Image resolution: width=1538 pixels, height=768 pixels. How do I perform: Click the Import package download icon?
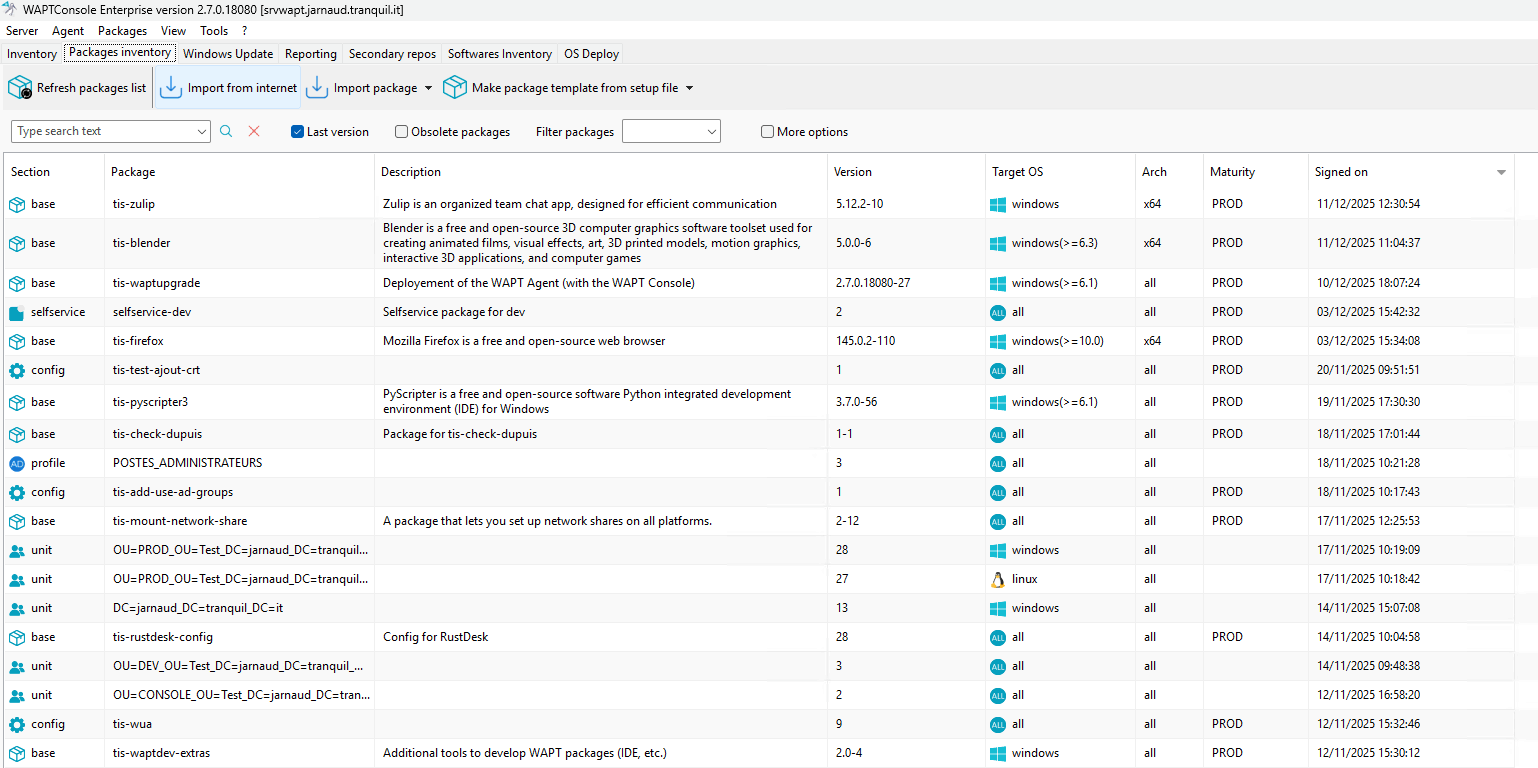click(x=317, y=87)
